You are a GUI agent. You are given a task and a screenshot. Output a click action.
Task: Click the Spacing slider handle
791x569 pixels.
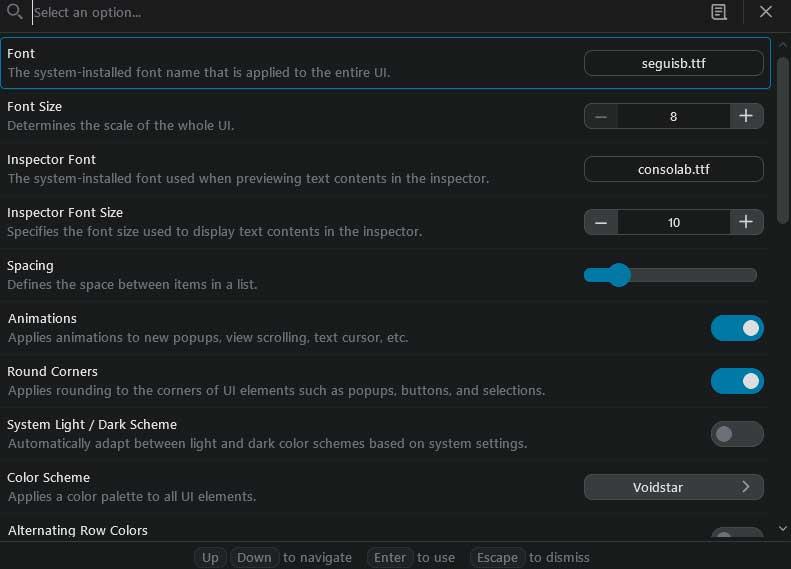(x=619, y=275)
